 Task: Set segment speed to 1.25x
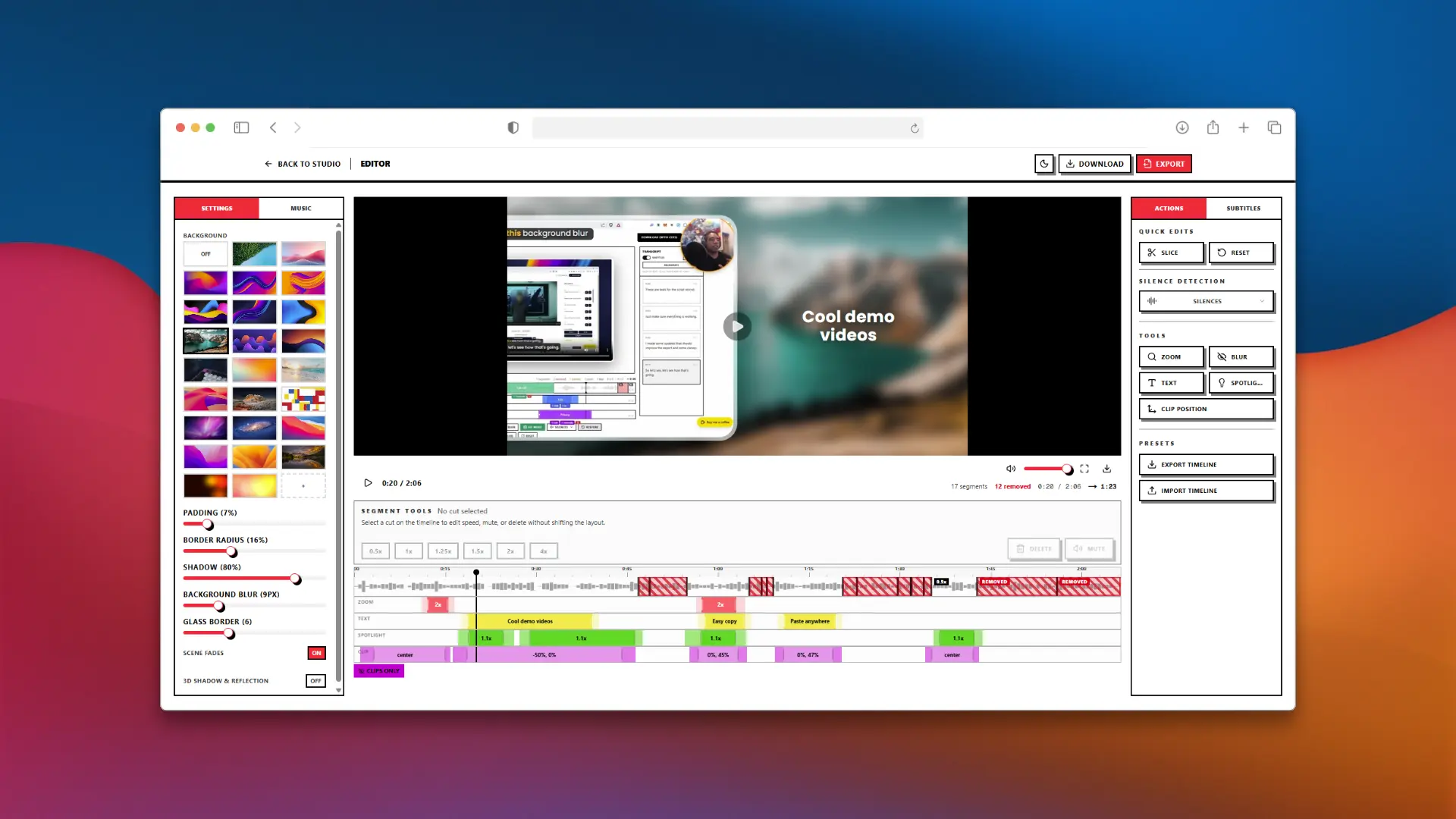pyautogui.click(x=443, y=551)
